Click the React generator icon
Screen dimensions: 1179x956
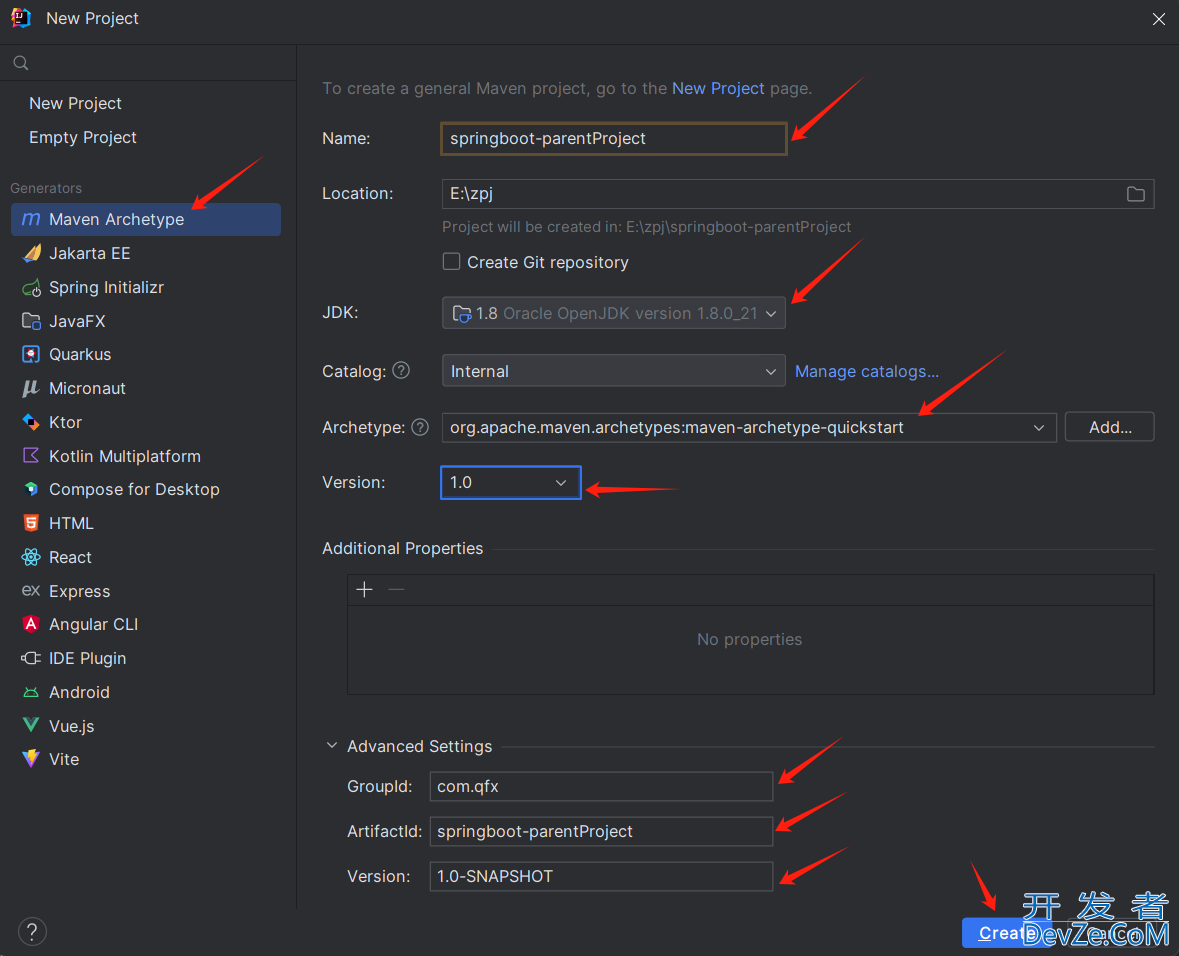click(x=32, y=557)
